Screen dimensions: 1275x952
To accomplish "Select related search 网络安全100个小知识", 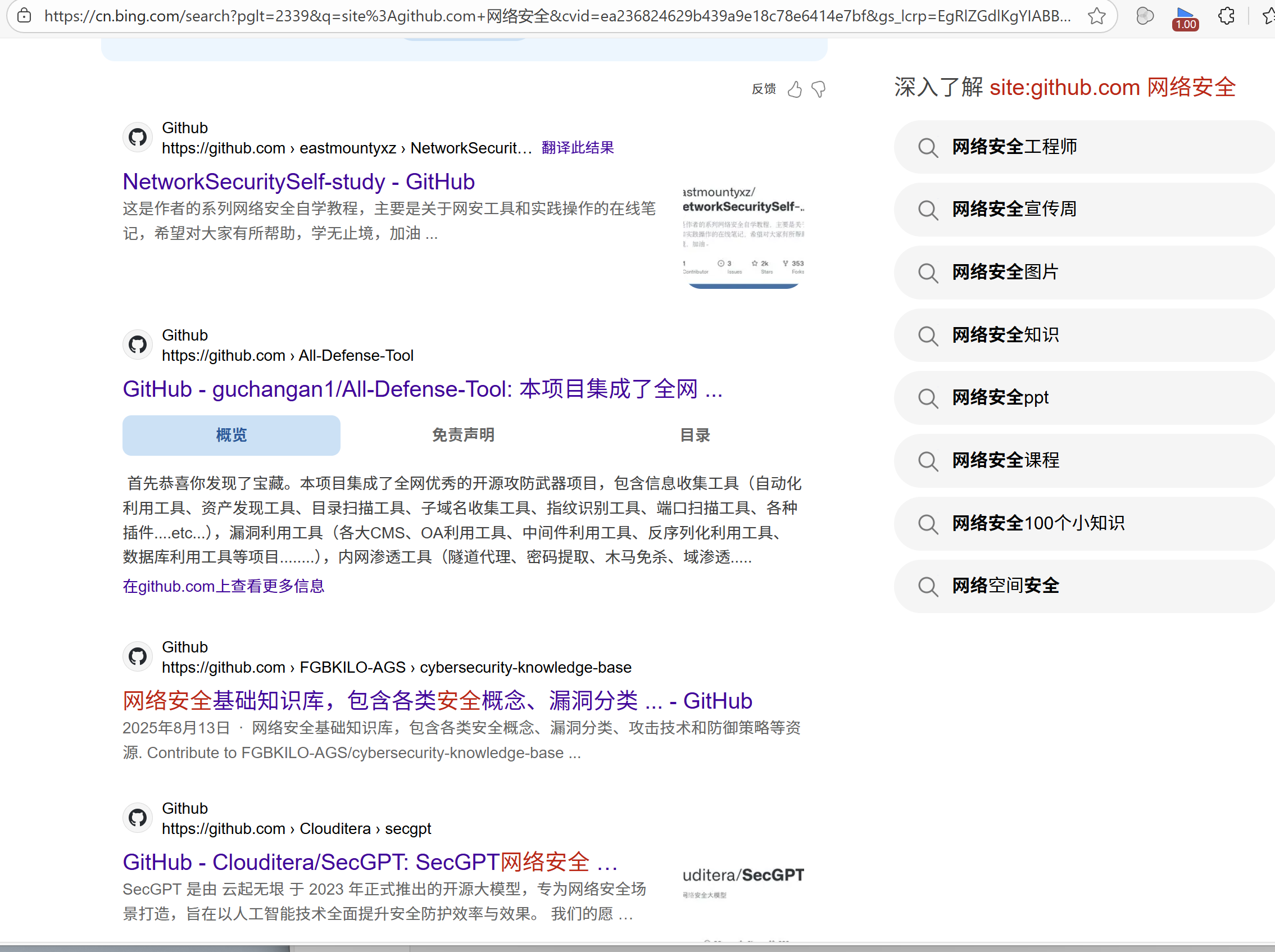I will 1038,523.
